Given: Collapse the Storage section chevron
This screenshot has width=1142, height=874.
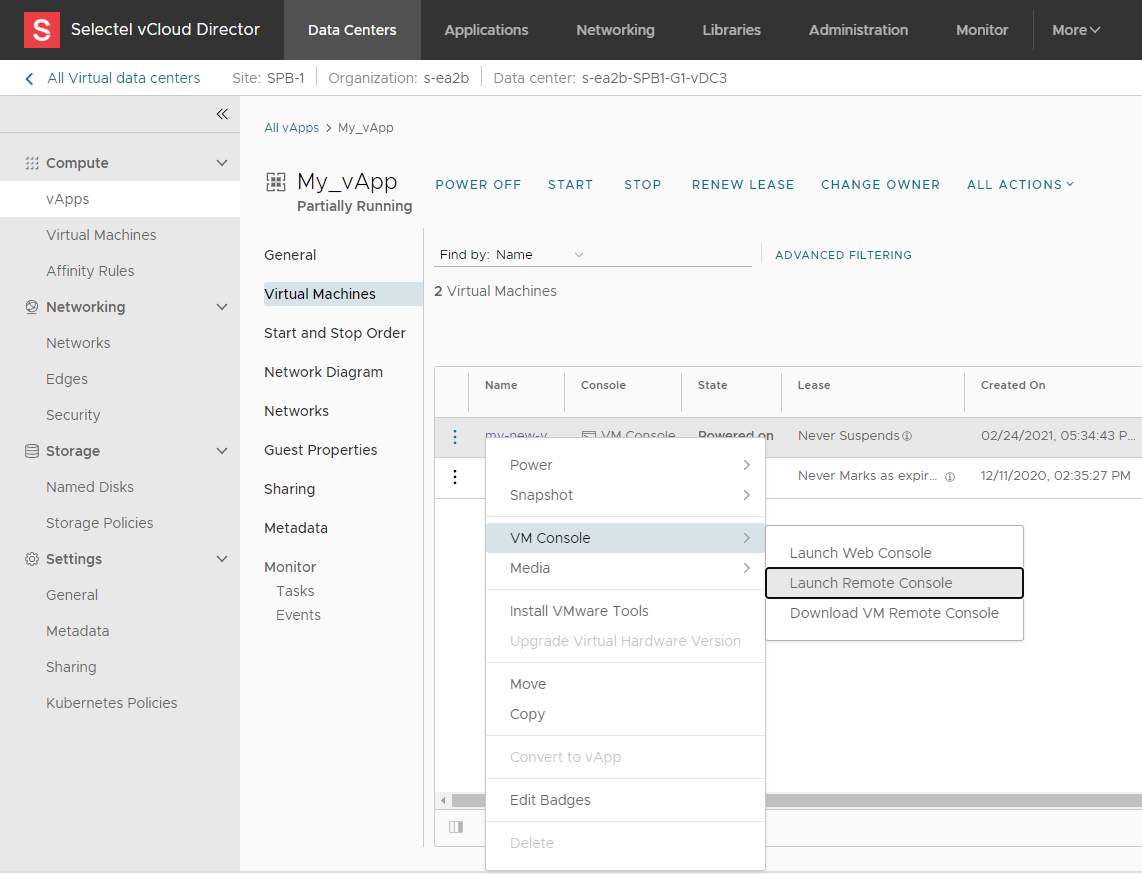Looking at the screenshot, I should (x=222, y=451).
